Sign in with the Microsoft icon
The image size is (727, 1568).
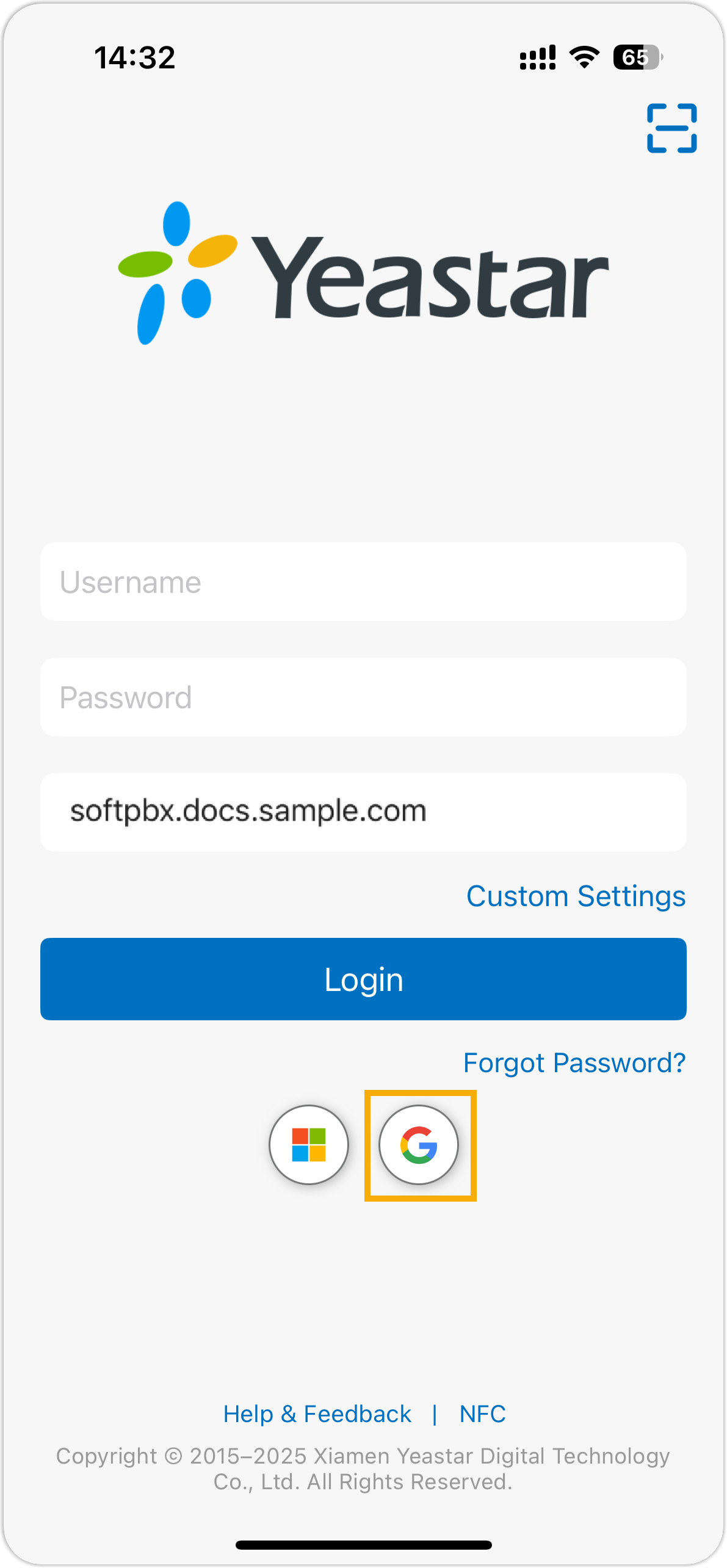click(x=309, y=1144)
